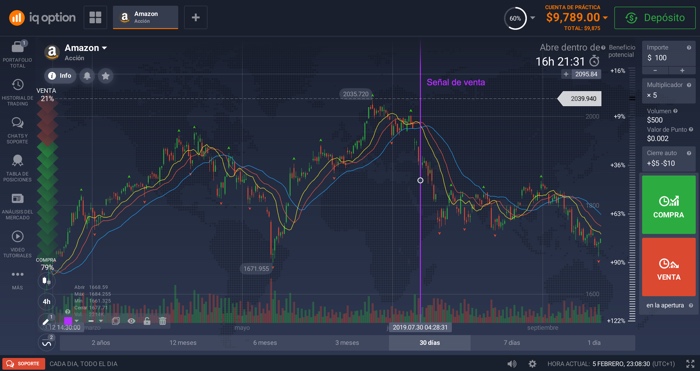Click the Más three-dots sidebar item
Viewport: 700px width, 371px height.
[x=17, y=279]
